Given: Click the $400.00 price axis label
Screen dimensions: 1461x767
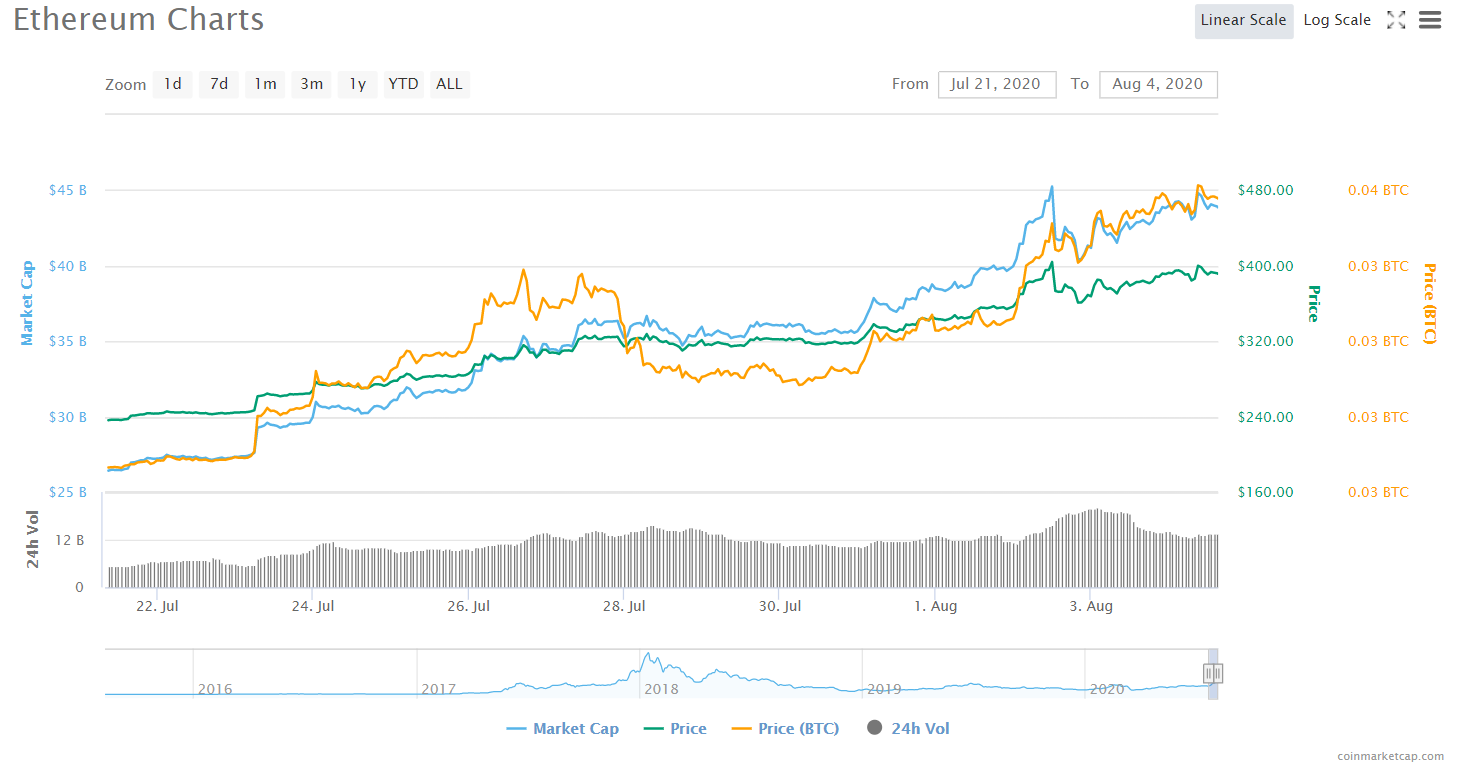Looking at the screenshot, I should point(1266,266).
